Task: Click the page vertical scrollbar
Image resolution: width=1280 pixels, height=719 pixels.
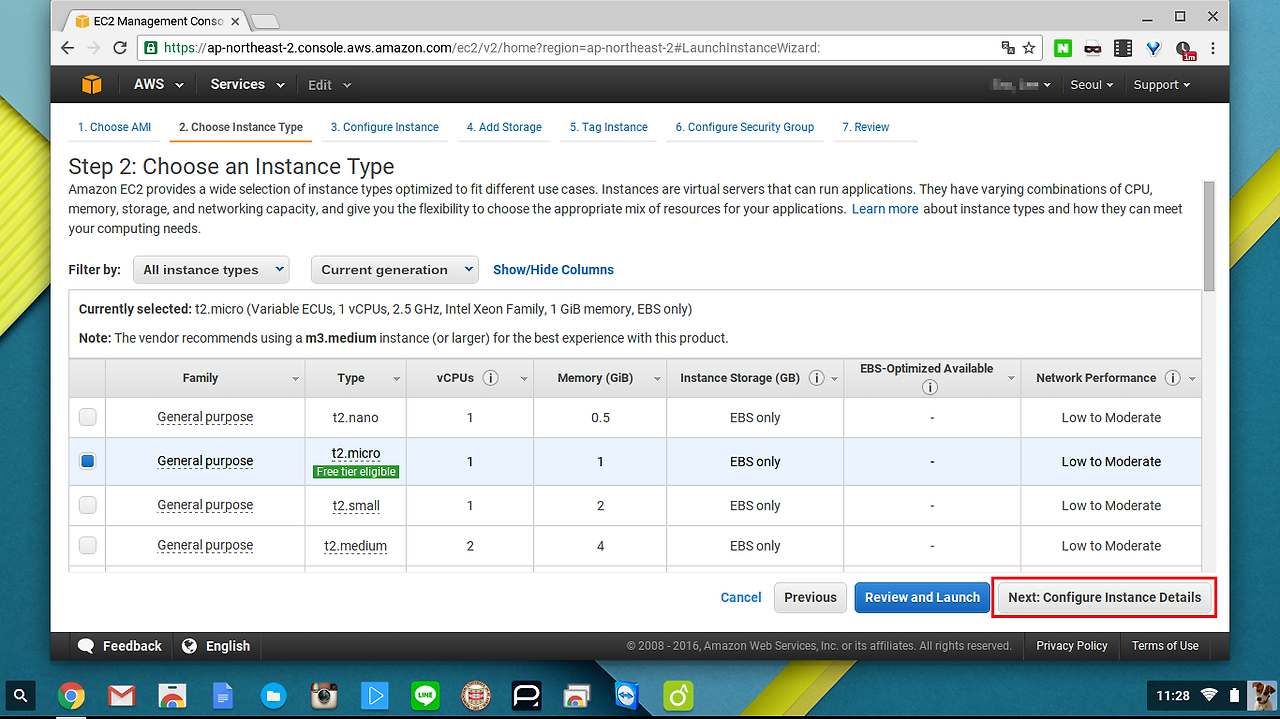Action: pyautogui.click(x=1209, y=235)
